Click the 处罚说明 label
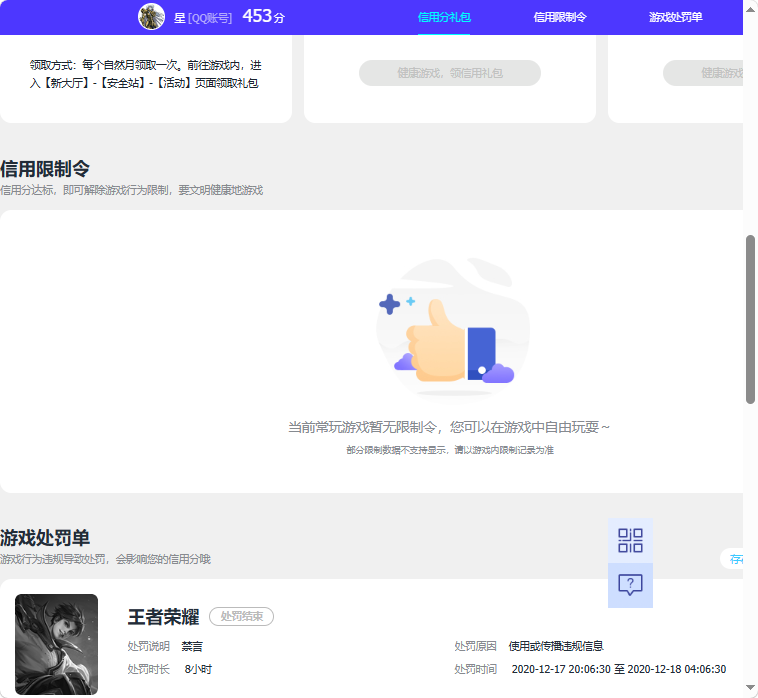The height and width of the screenshot is (698, 758). 148,646
